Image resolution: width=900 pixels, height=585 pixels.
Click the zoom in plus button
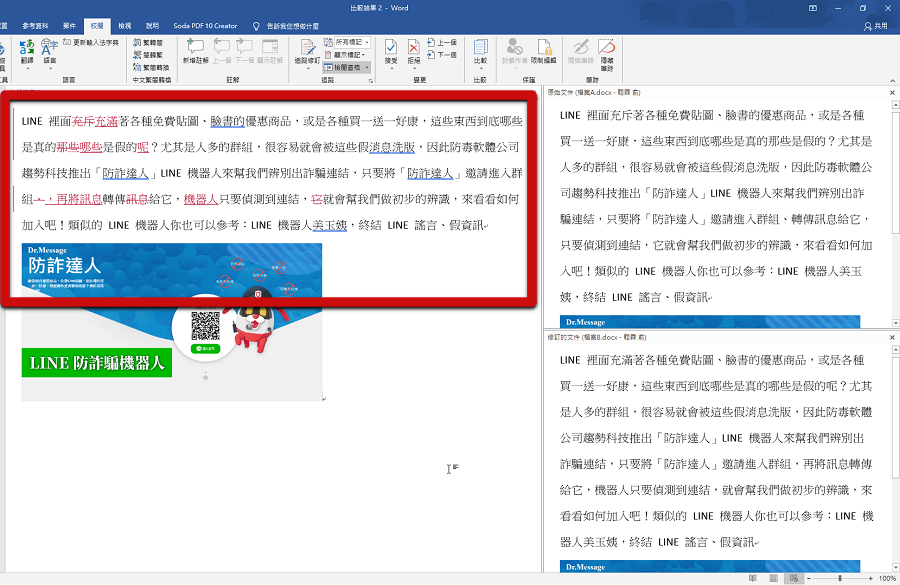point(870,578)
